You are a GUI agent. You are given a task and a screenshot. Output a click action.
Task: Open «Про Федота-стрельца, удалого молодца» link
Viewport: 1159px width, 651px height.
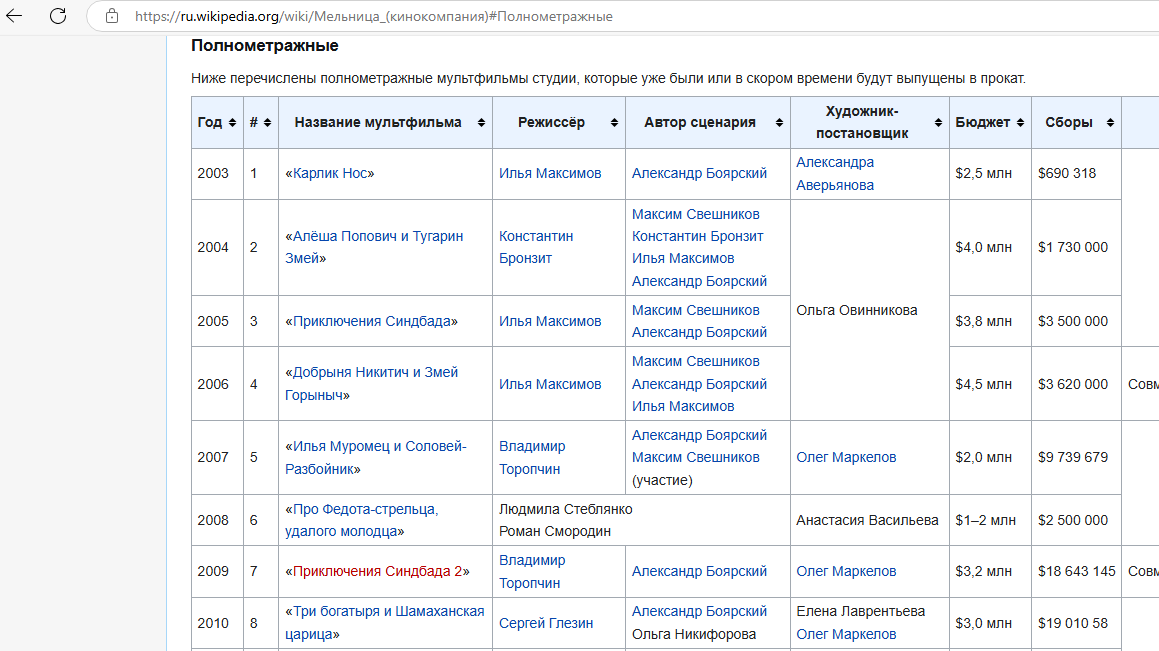click(x=361, y=520)
